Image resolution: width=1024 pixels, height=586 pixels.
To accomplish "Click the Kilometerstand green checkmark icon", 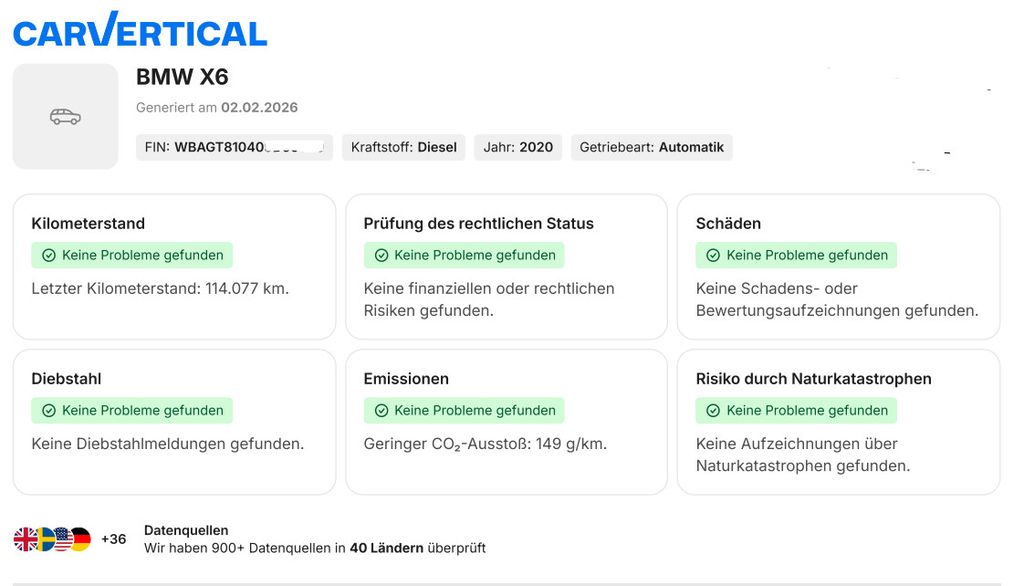I will pyautogui.click(x=49, y=255).
